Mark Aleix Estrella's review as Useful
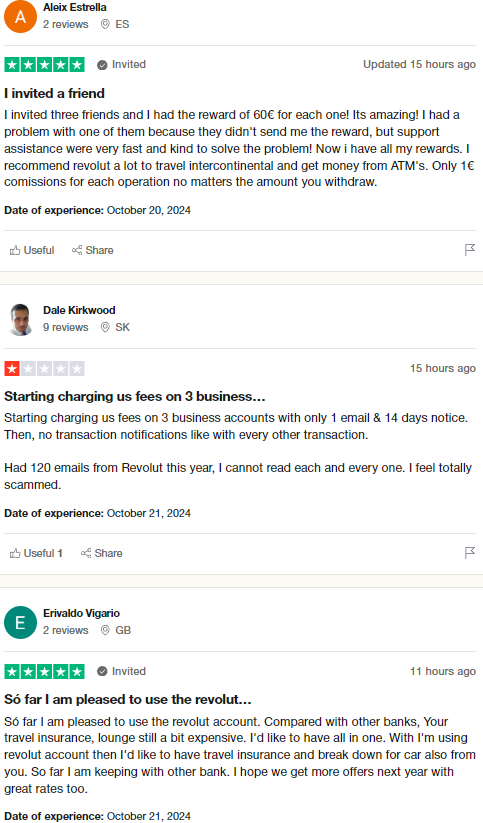Viewport: 483px width, 823px height. (32, 250)
